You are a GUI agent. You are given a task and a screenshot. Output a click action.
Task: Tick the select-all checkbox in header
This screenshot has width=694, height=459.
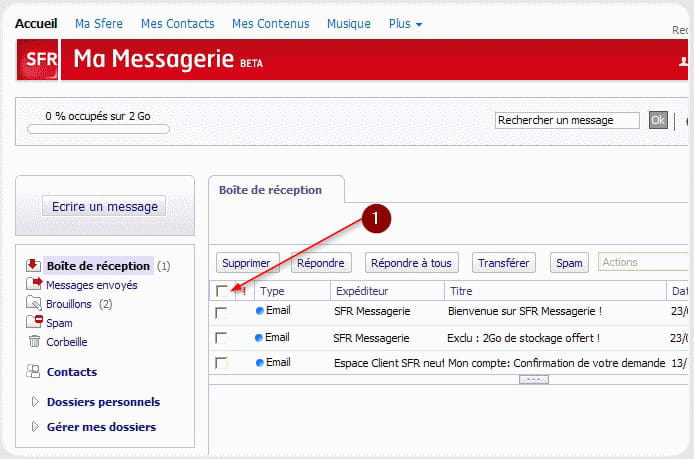click(222, 291)
